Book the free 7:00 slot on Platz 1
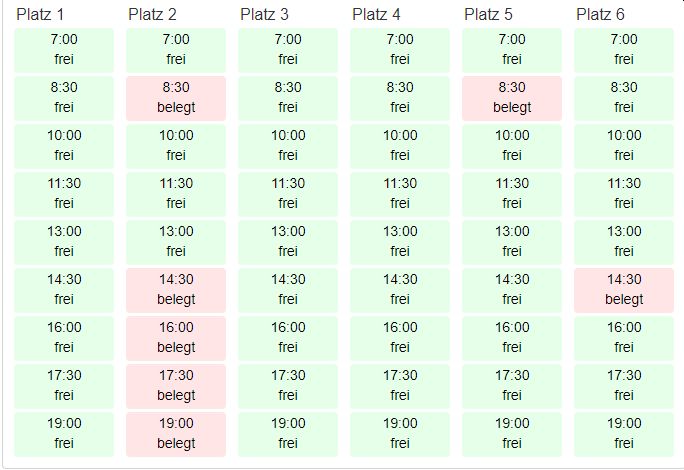 click(64, 50)
